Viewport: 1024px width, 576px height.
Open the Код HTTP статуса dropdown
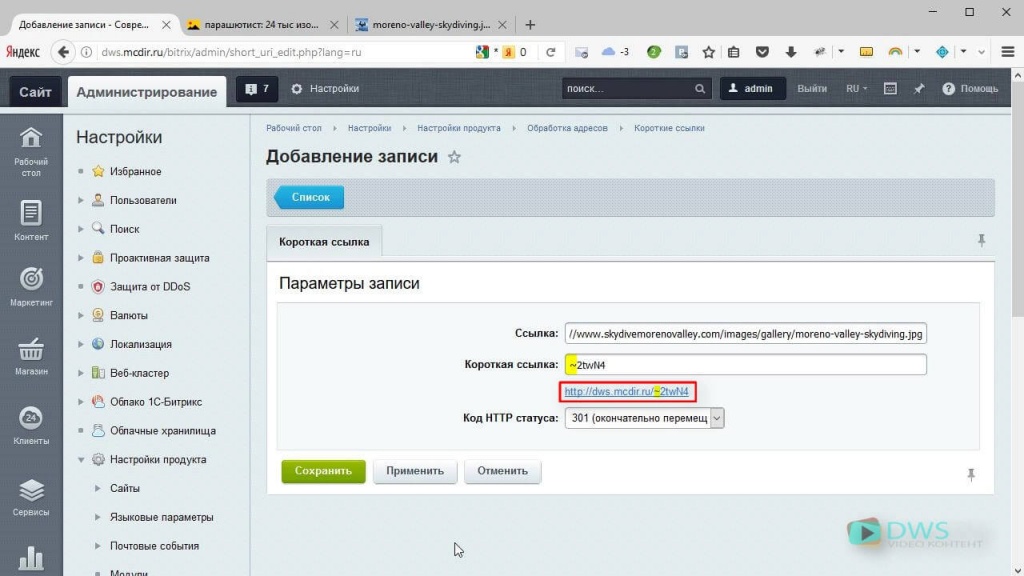[x=645, y=418]
